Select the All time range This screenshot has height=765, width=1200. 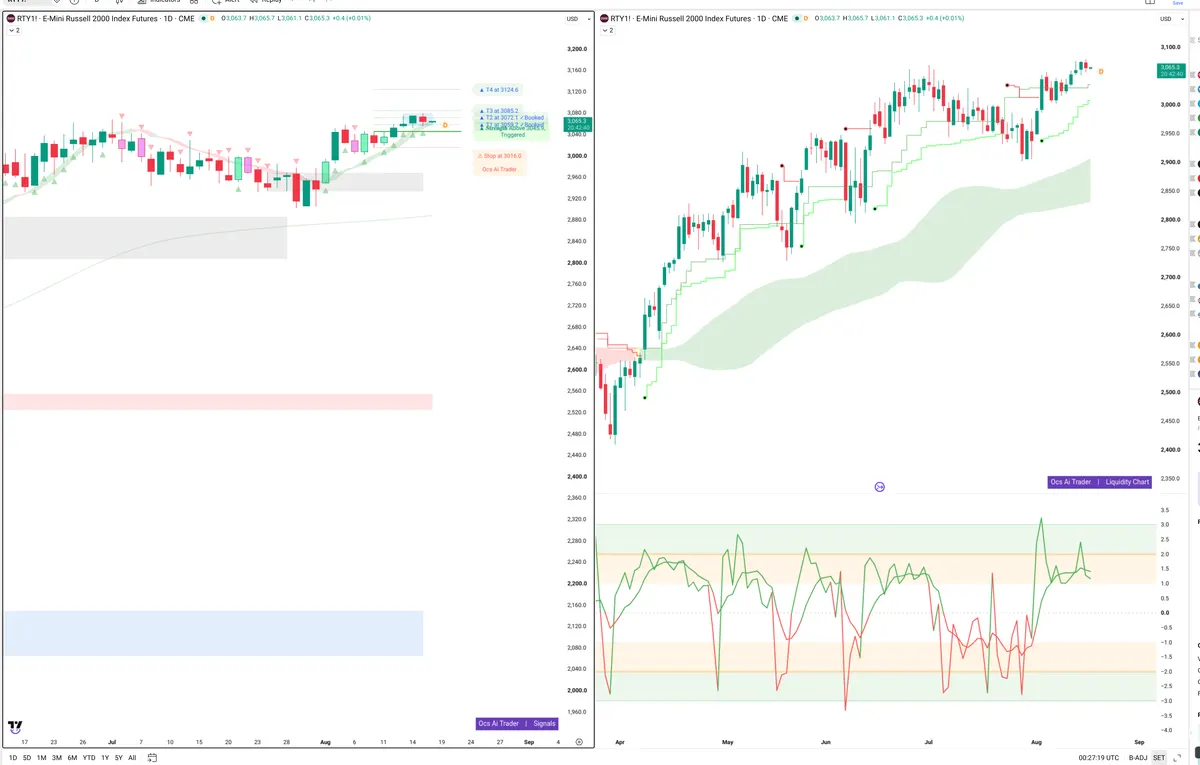pyautogui.click(x=132, y=758)
